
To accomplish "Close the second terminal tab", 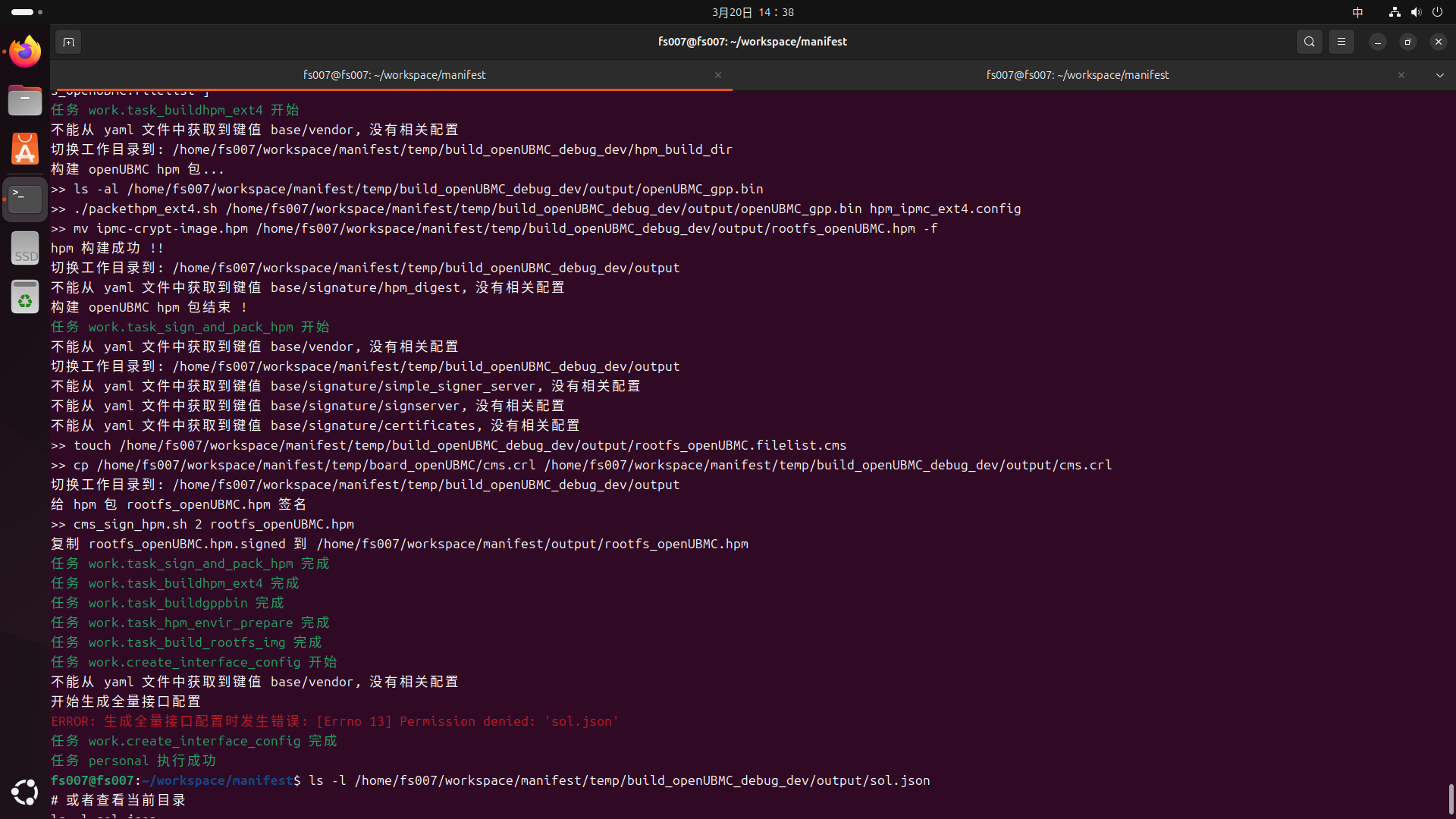I will click(x=1401, y=75).
